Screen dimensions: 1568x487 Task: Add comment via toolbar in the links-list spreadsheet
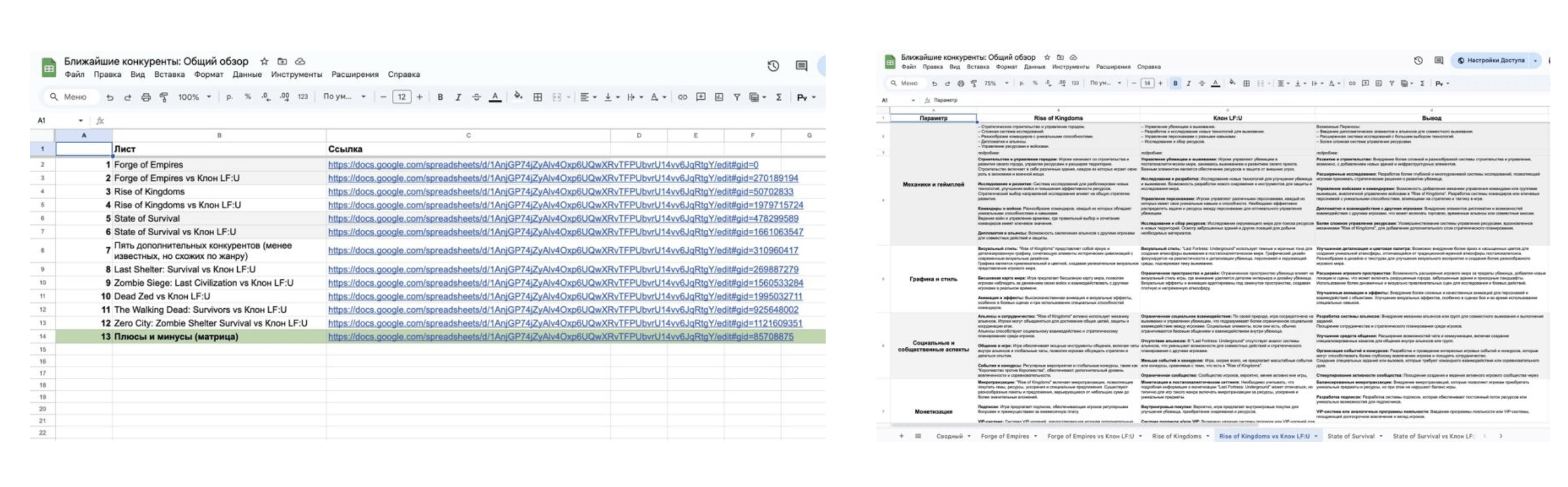[x=701, y=97]
